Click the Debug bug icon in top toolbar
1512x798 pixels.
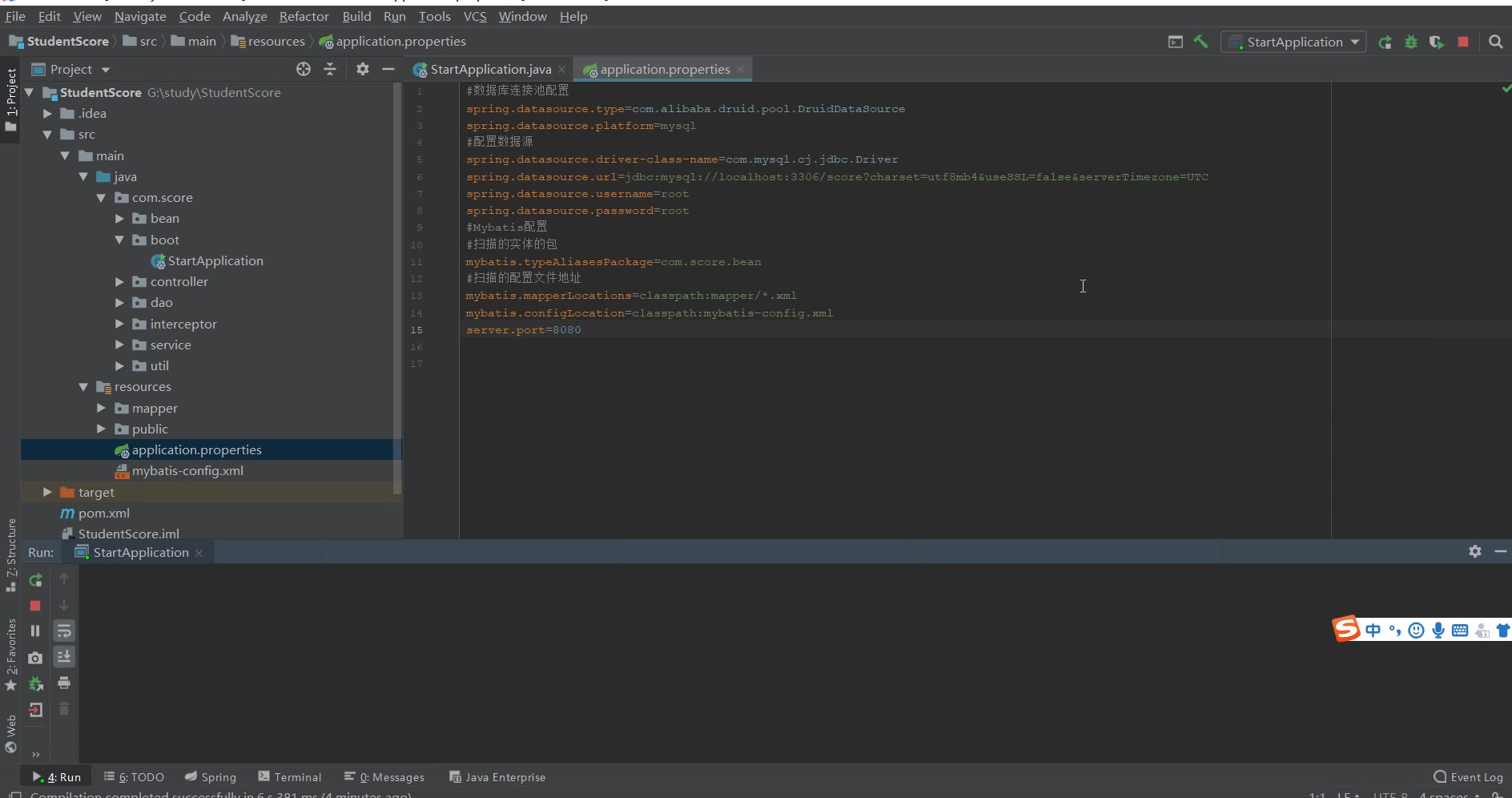(x=1411, y=42)
